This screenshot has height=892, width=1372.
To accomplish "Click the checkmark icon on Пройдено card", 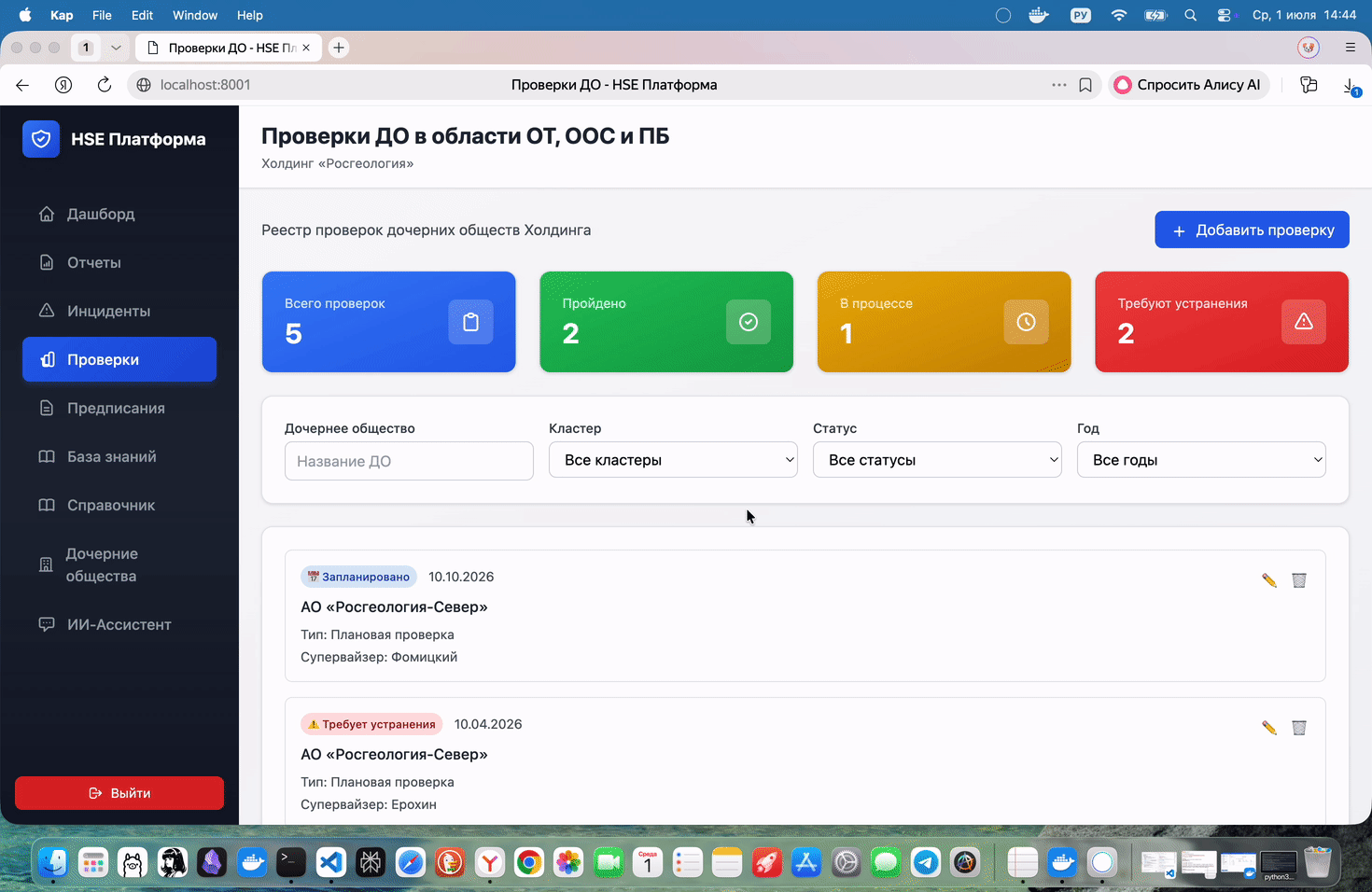I will click(x=749, y=322).
